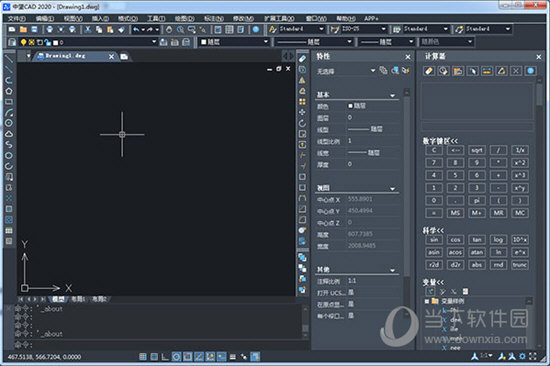
Task: Toggle Object Snap Tracking in status bar
Action: click(x=199, y=357)
